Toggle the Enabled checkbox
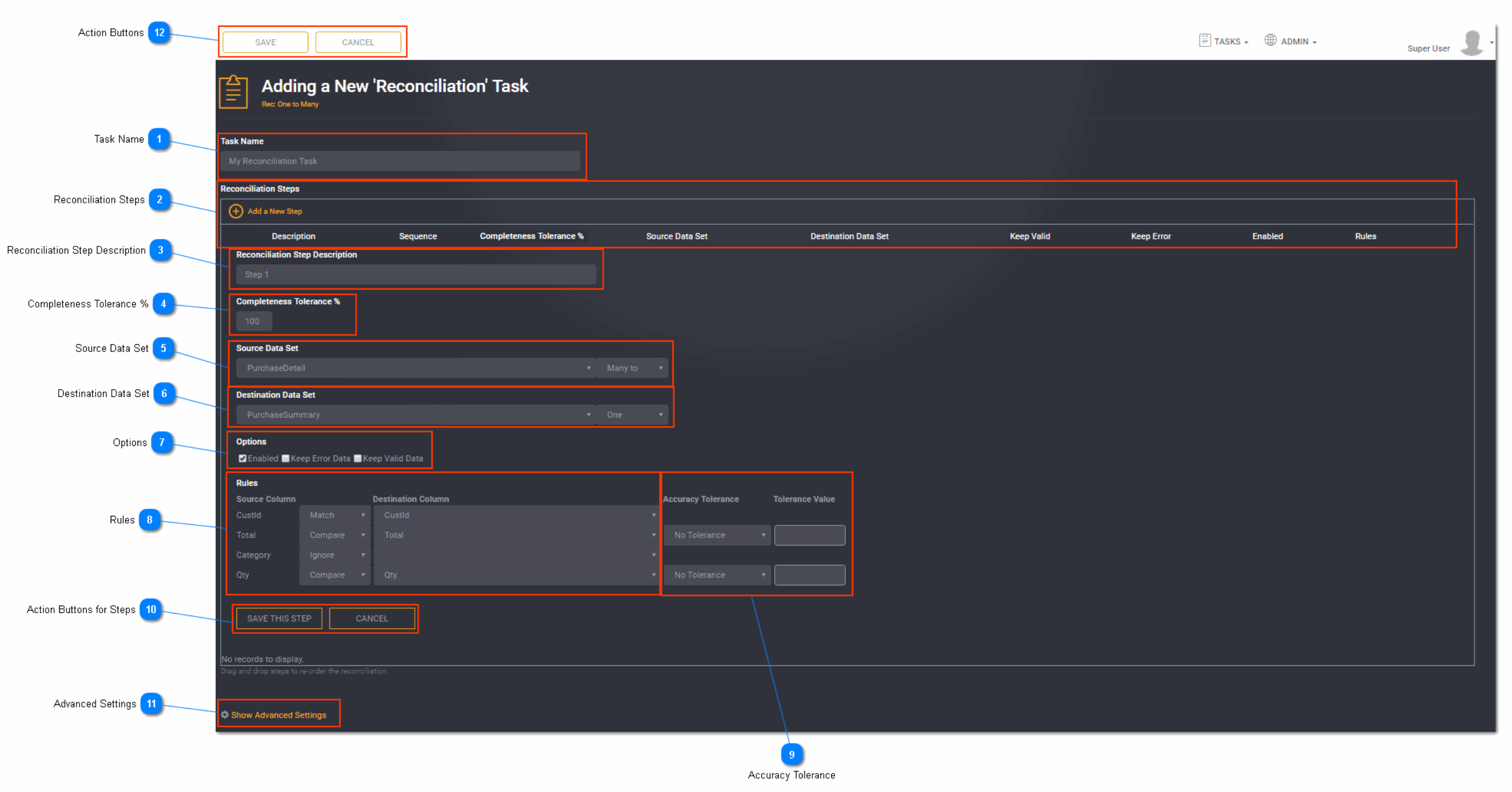The height and width of the screenshot is (792, 1512). pyautogui.click(x=242, y=458)
